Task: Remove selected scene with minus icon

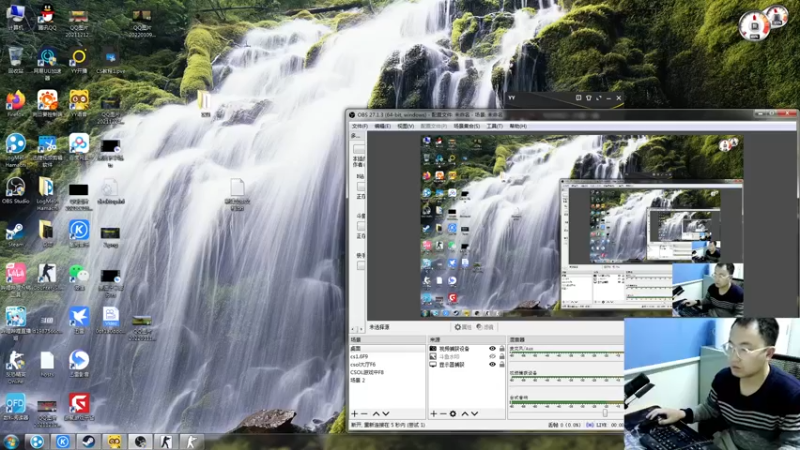Action: click(364, 414)
